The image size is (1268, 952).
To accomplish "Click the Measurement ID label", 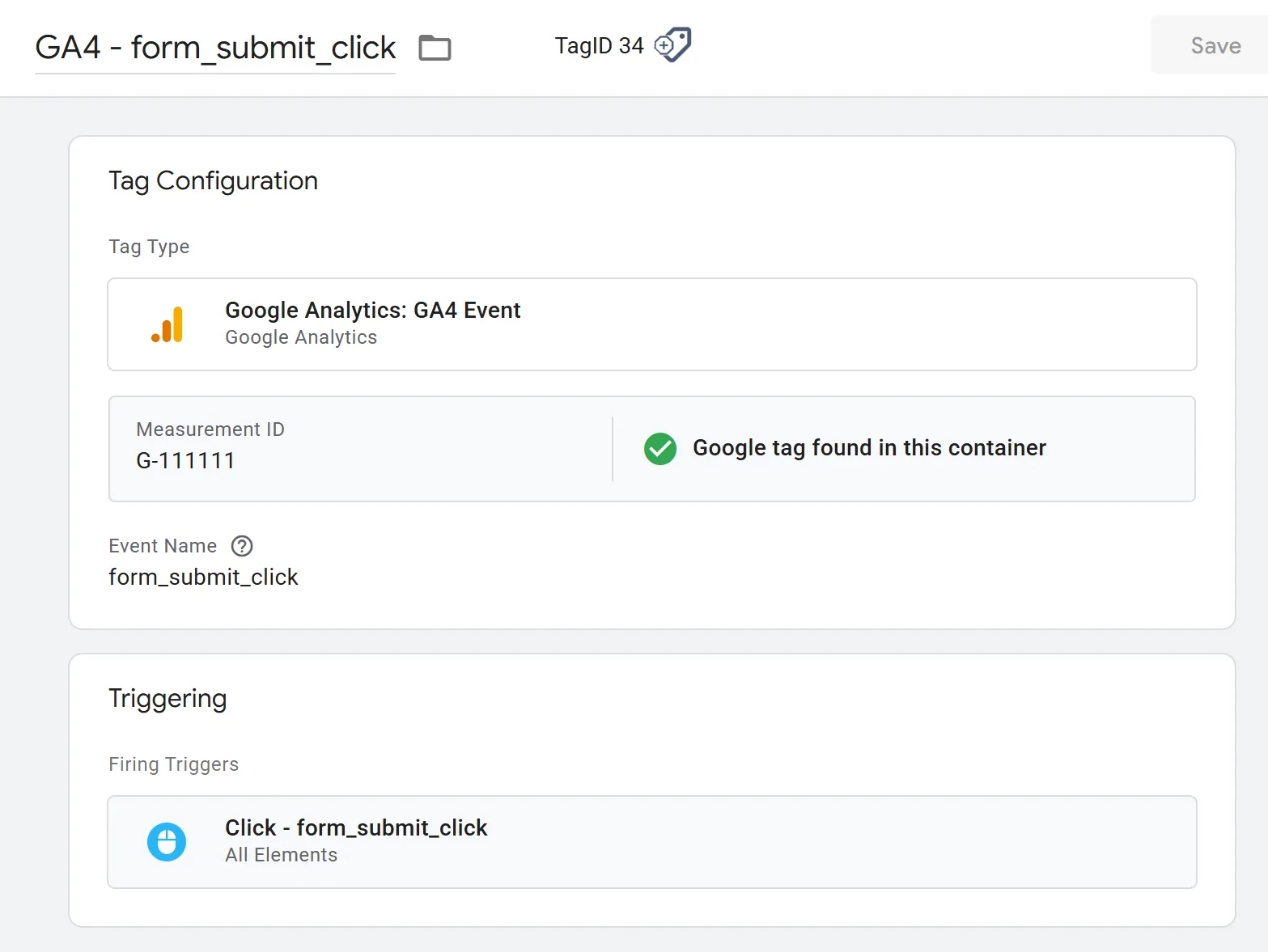I will 210,429.
